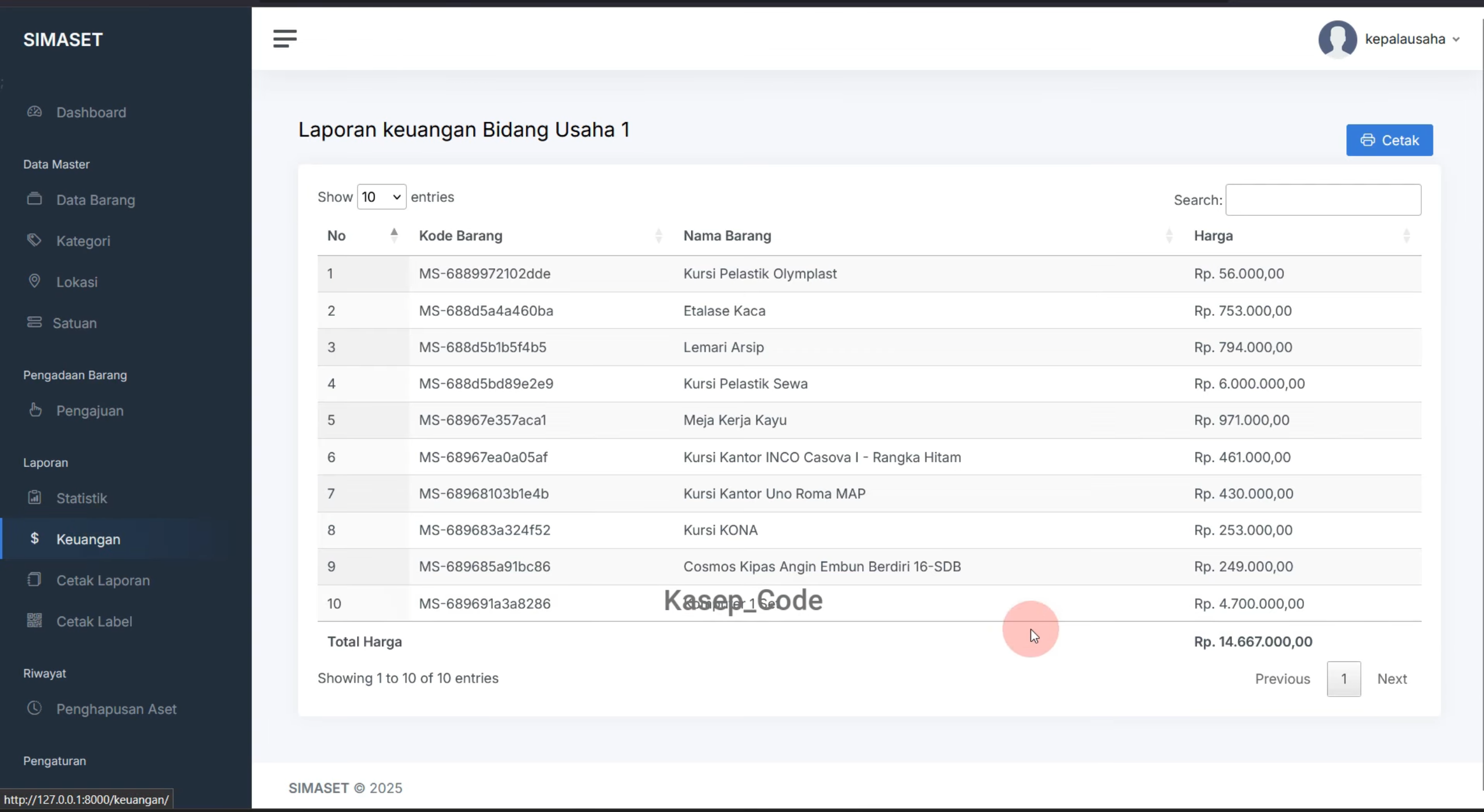
Task: Click total Rp. 14.667.000,00
Action: pyautogui.click(x=1253, y=641)
